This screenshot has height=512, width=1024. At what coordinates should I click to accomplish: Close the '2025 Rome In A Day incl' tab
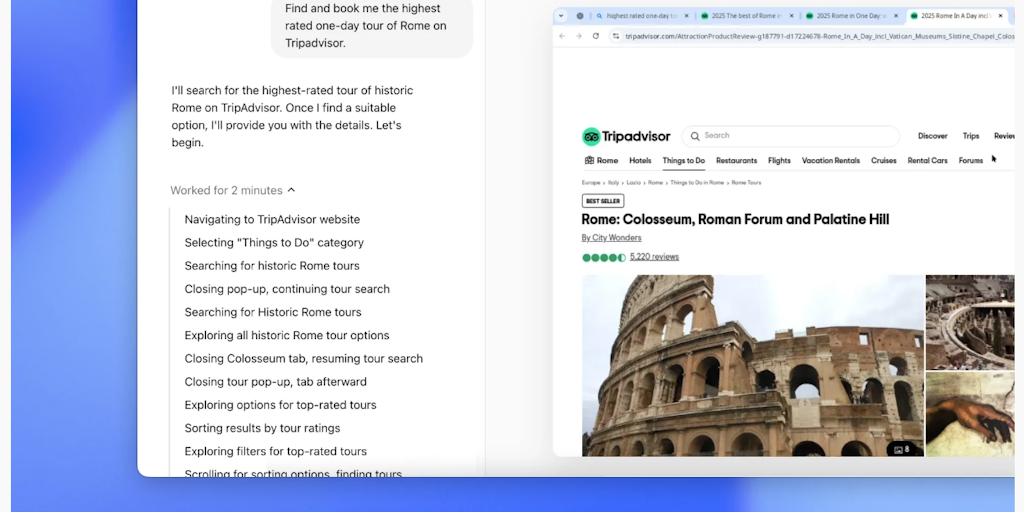pyautogui.click(x=1000, y=16)
